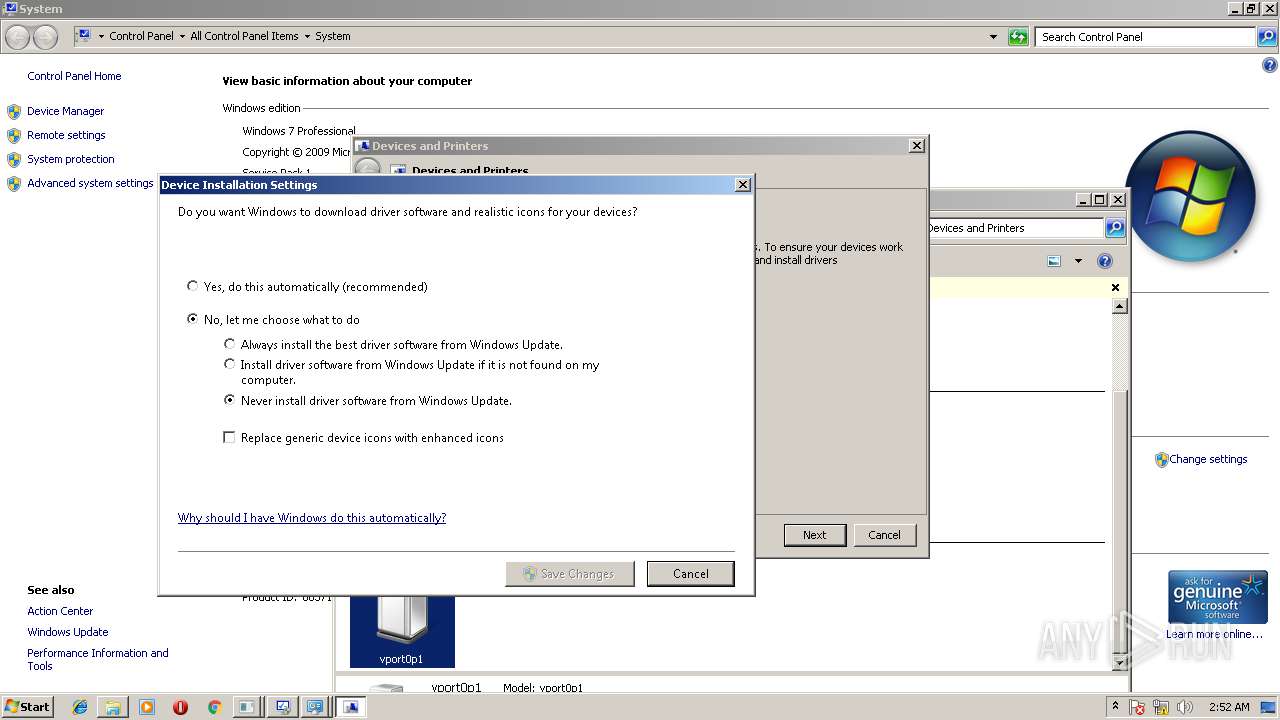The height and width of the screenshot is (720, 1280).
Task: Click the All Control Panel Items breadcrumb
Action: pyautogui.click(x=244, y=36)
